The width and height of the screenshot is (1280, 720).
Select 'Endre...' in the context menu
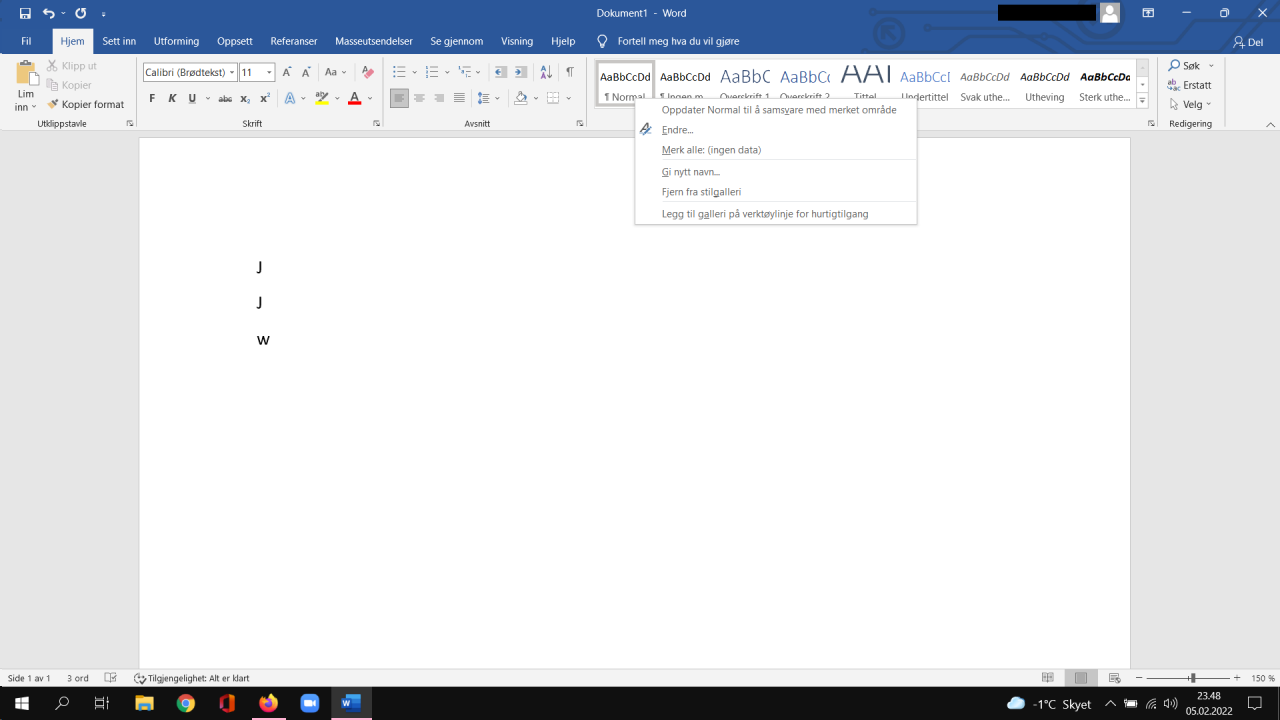(677, 130)
